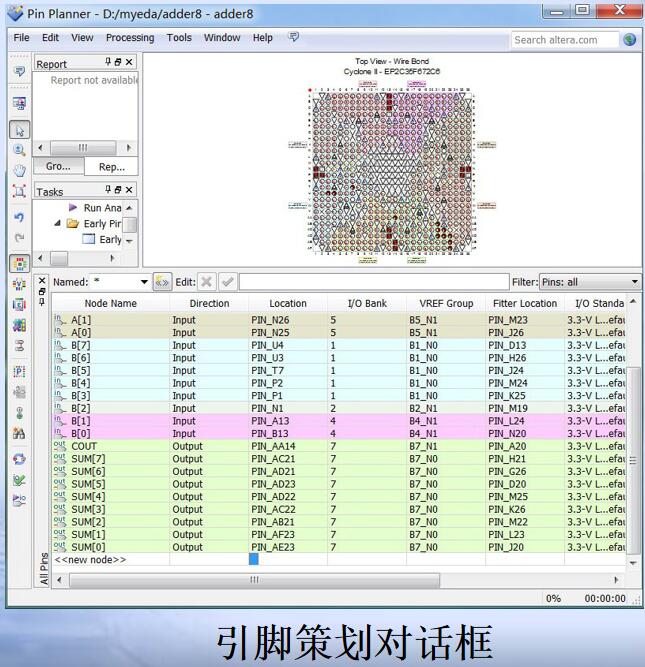645x667 pixels.
Task: Open the Processing menu
Action: [130, 37]
